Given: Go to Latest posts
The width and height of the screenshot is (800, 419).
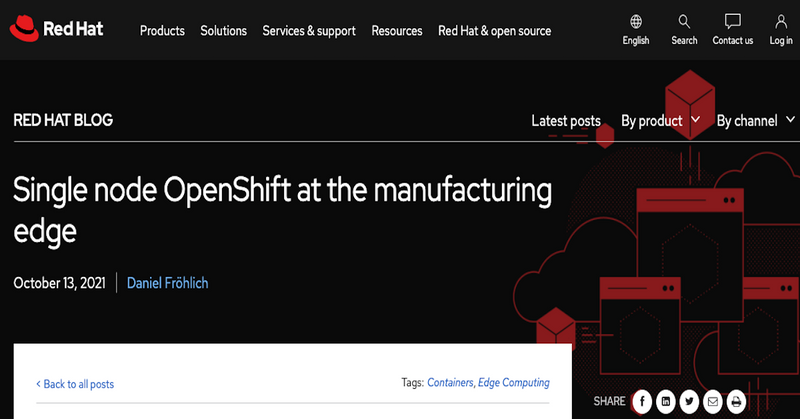Looking at the screenshot, I should click(566, 121).
